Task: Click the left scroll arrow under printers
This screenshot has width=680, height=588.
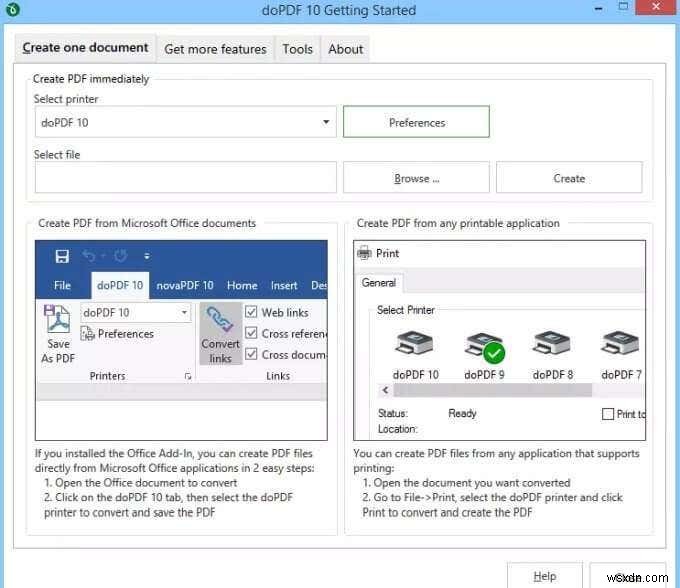Action: (385, 390)
